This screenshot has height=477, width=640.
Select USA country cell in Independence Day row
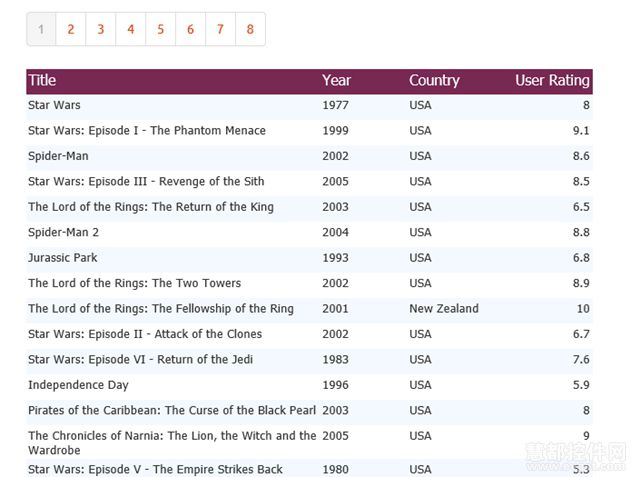420,385
